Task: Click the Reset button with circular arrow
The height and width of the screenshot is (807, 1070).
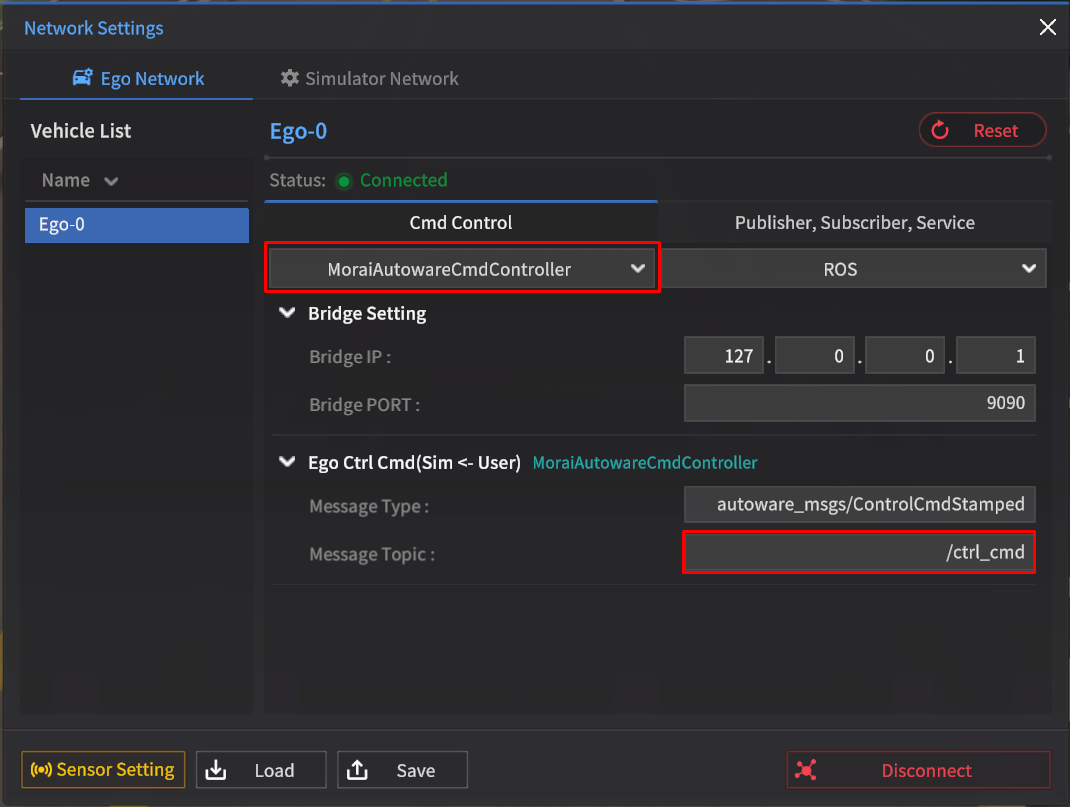Action: (x=982, y=130)
